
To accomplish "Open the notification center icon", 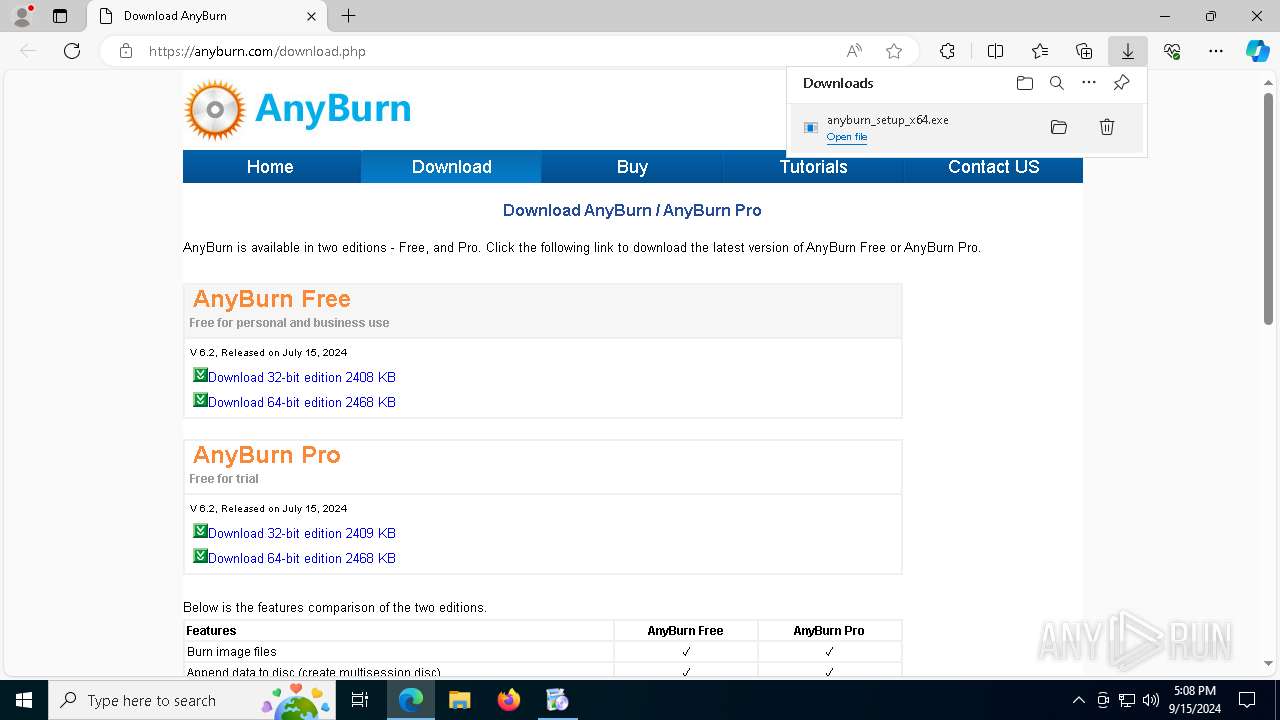I will [1247, 700].
